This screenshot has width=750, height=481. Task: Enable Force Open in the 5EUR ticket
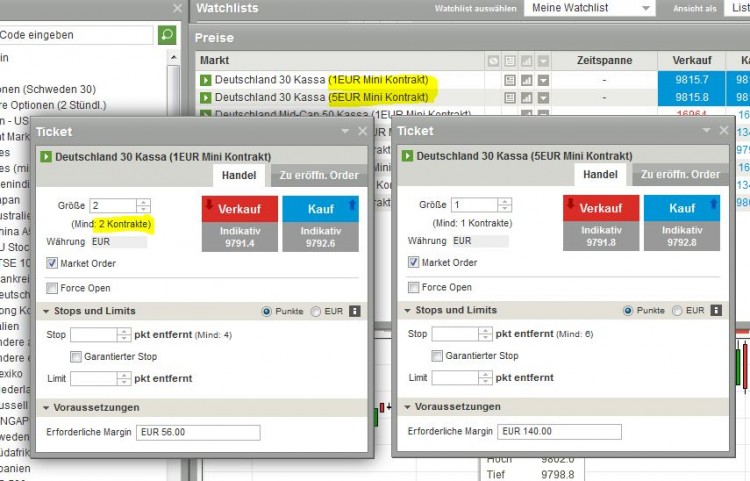click(413, 287)
